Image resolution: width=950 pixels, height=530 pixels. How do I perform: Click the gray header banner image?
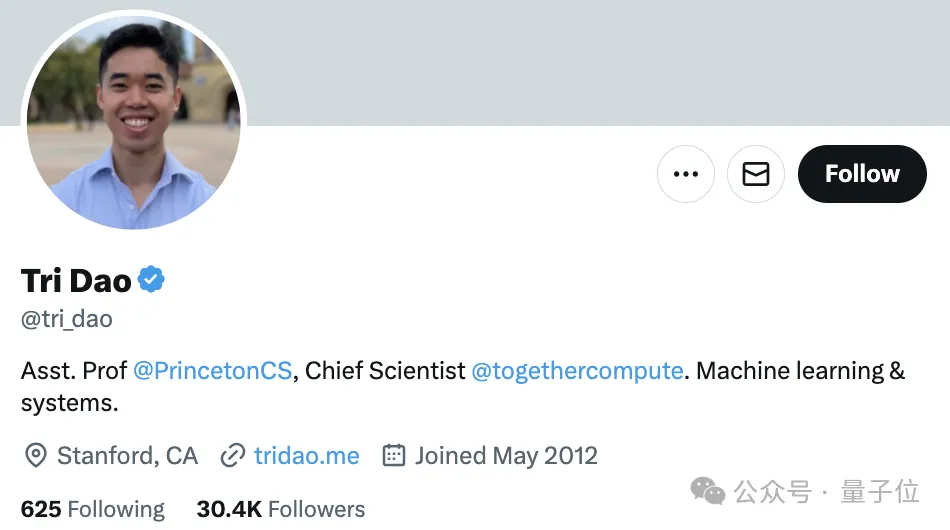point(600,60)
